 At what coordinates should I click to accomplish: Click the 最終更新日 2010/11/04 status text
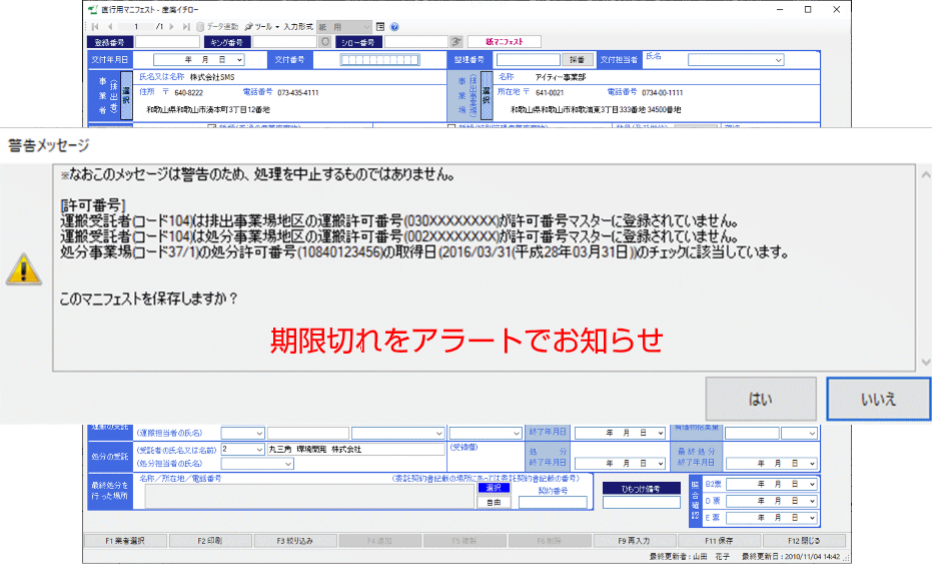tap(791, 557)
